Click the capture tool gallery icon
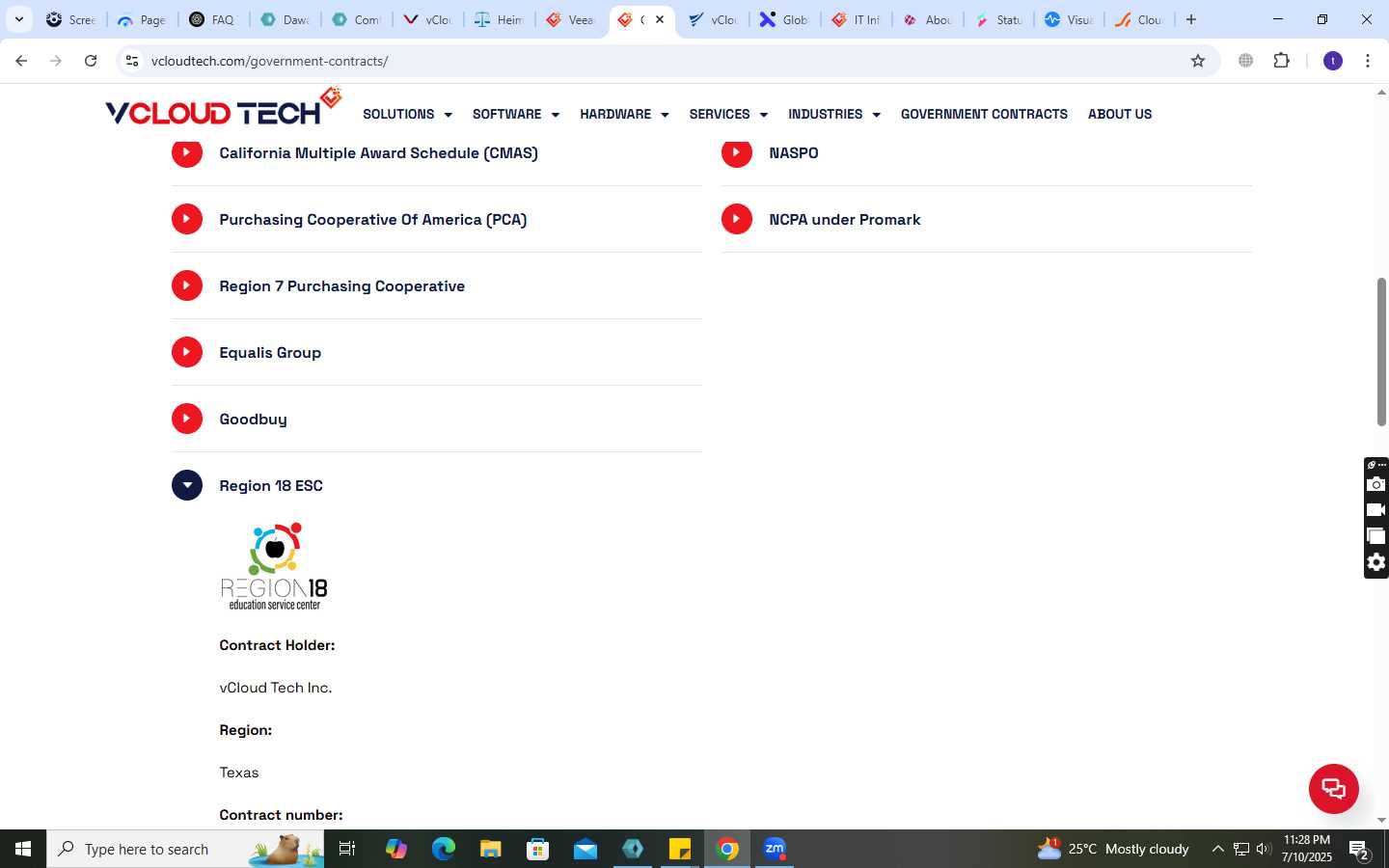Viewport: 1389px width, 868px height. [1376, 536]
